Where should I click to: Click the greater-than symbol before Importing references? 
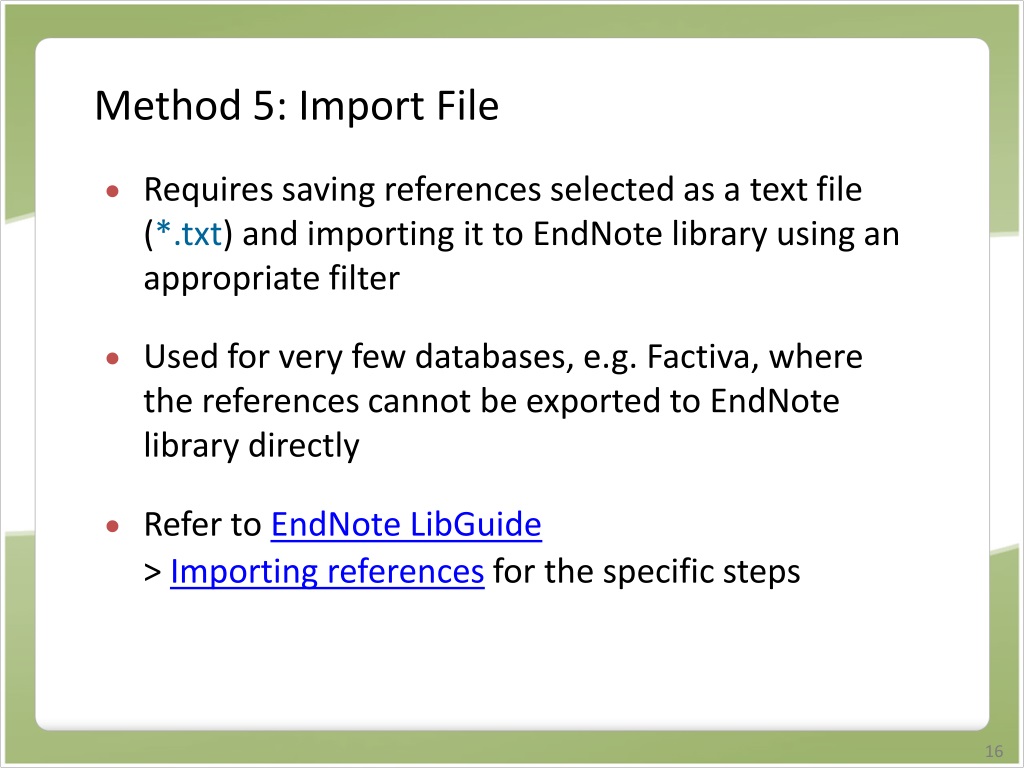click(153, 573)
